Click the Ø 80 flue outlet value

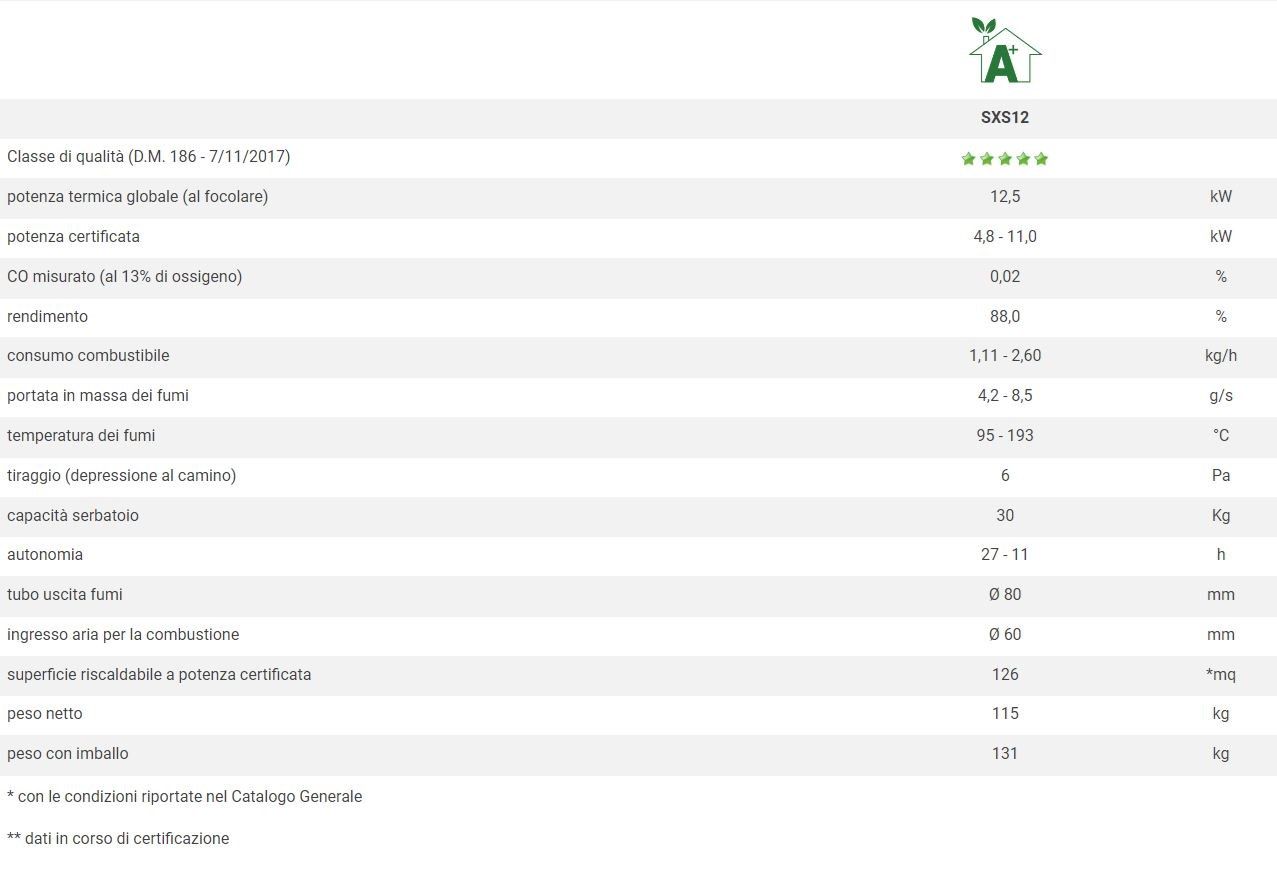coord(1004,595)
